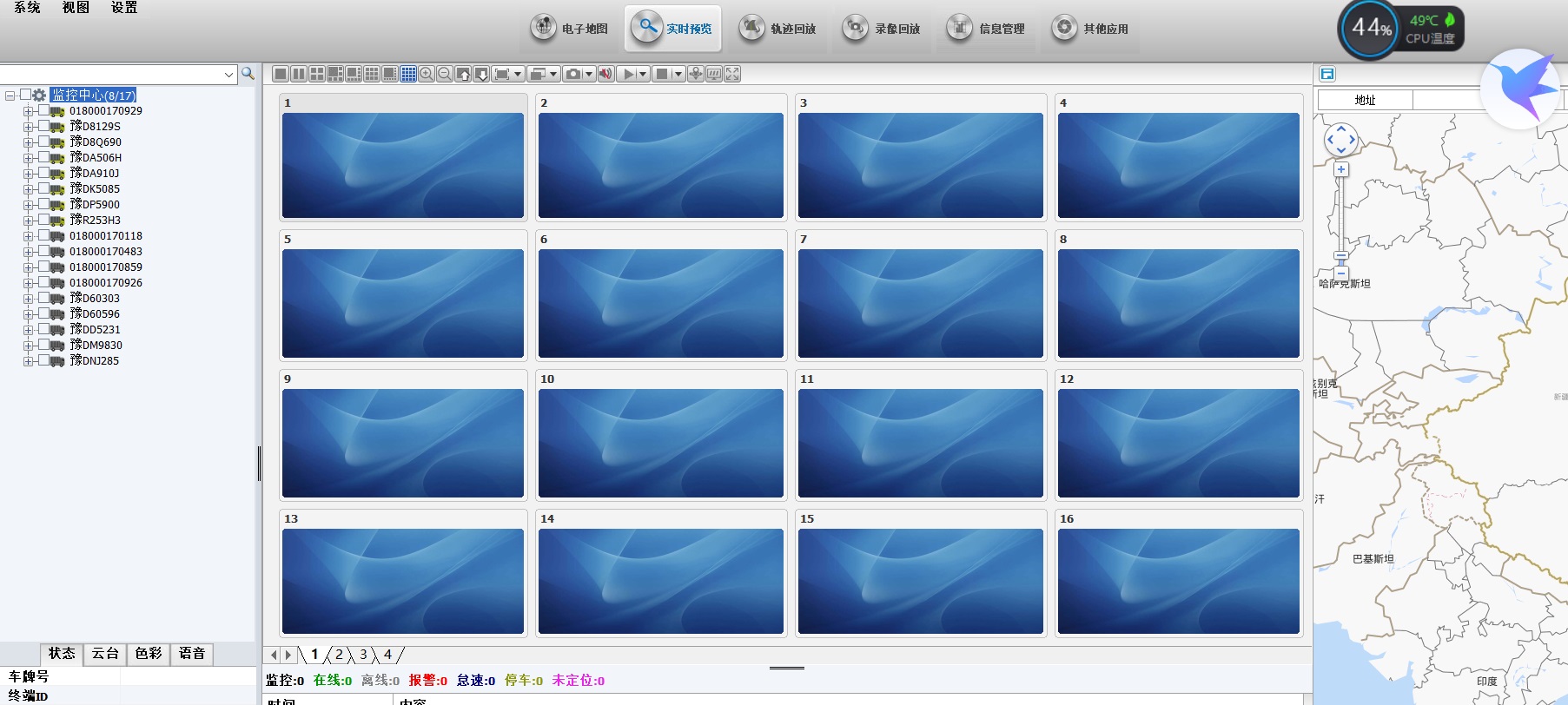Image resolution: width=1568 pixels, height=705 pixels.
Task: Enable the checkbox for 018000170483
Action: 43,251
